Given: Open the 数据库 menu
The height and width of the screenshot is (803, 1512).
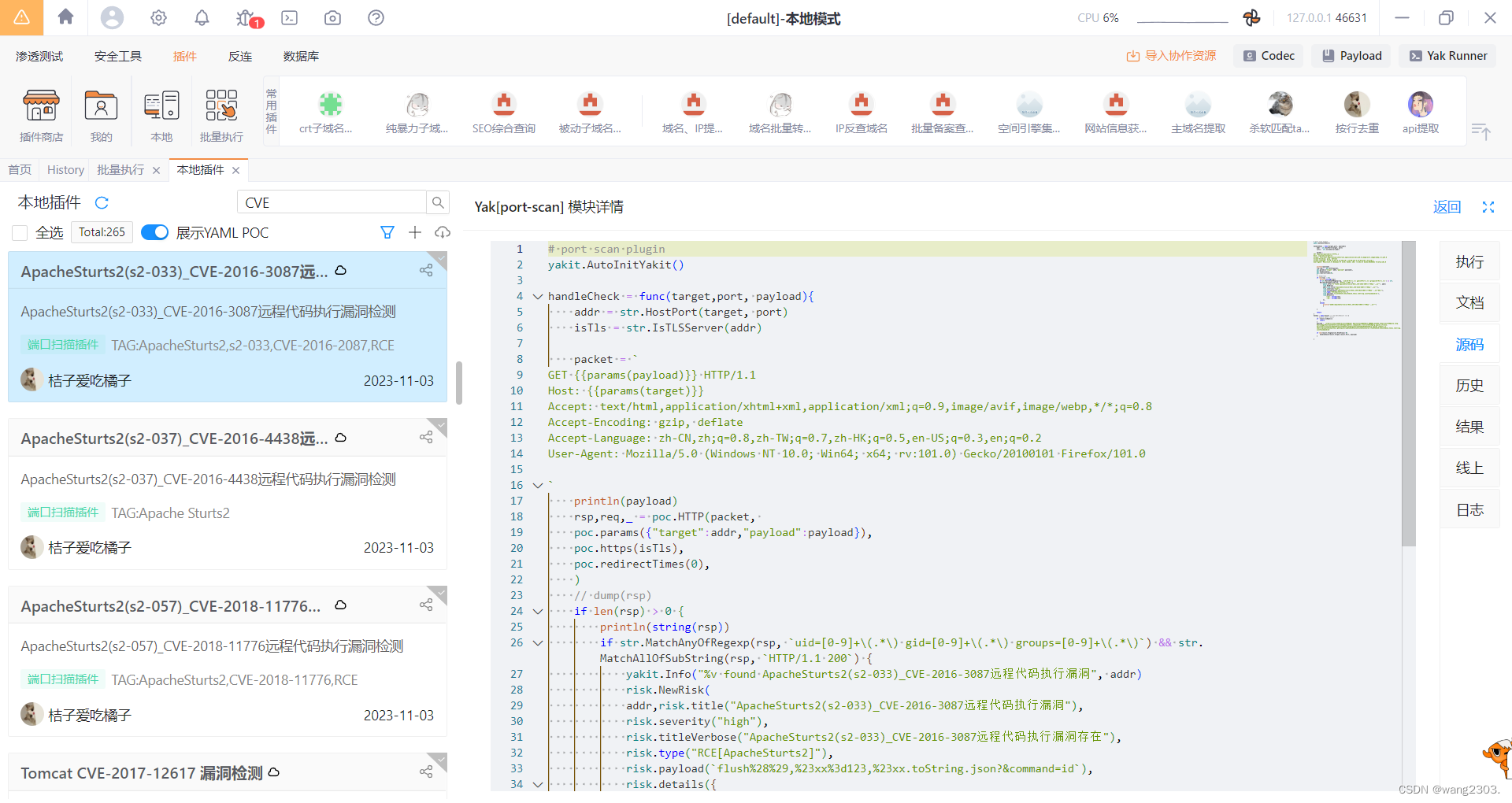Looking at the screenshot, I should [301, 56].
